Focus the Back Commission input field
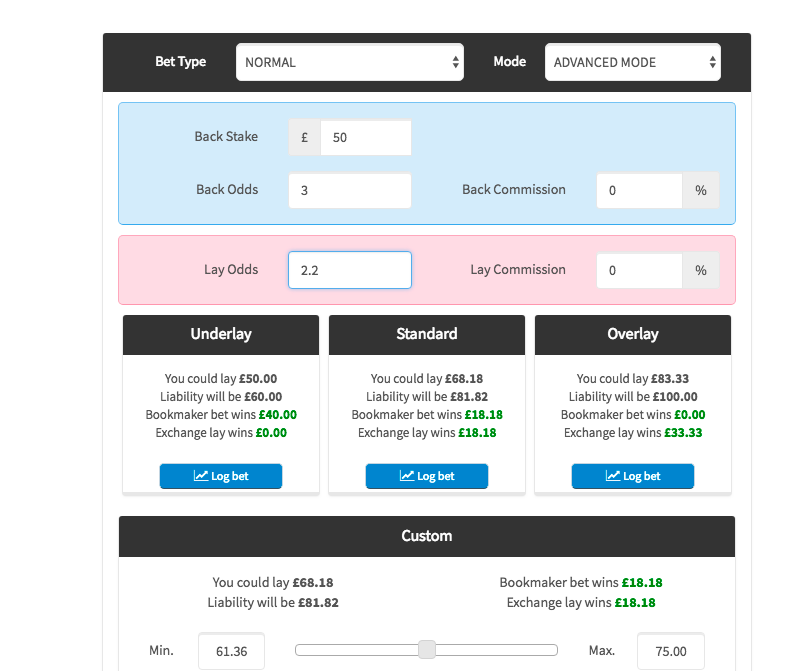This screenshot has width=810, height=671. [639, 190]
